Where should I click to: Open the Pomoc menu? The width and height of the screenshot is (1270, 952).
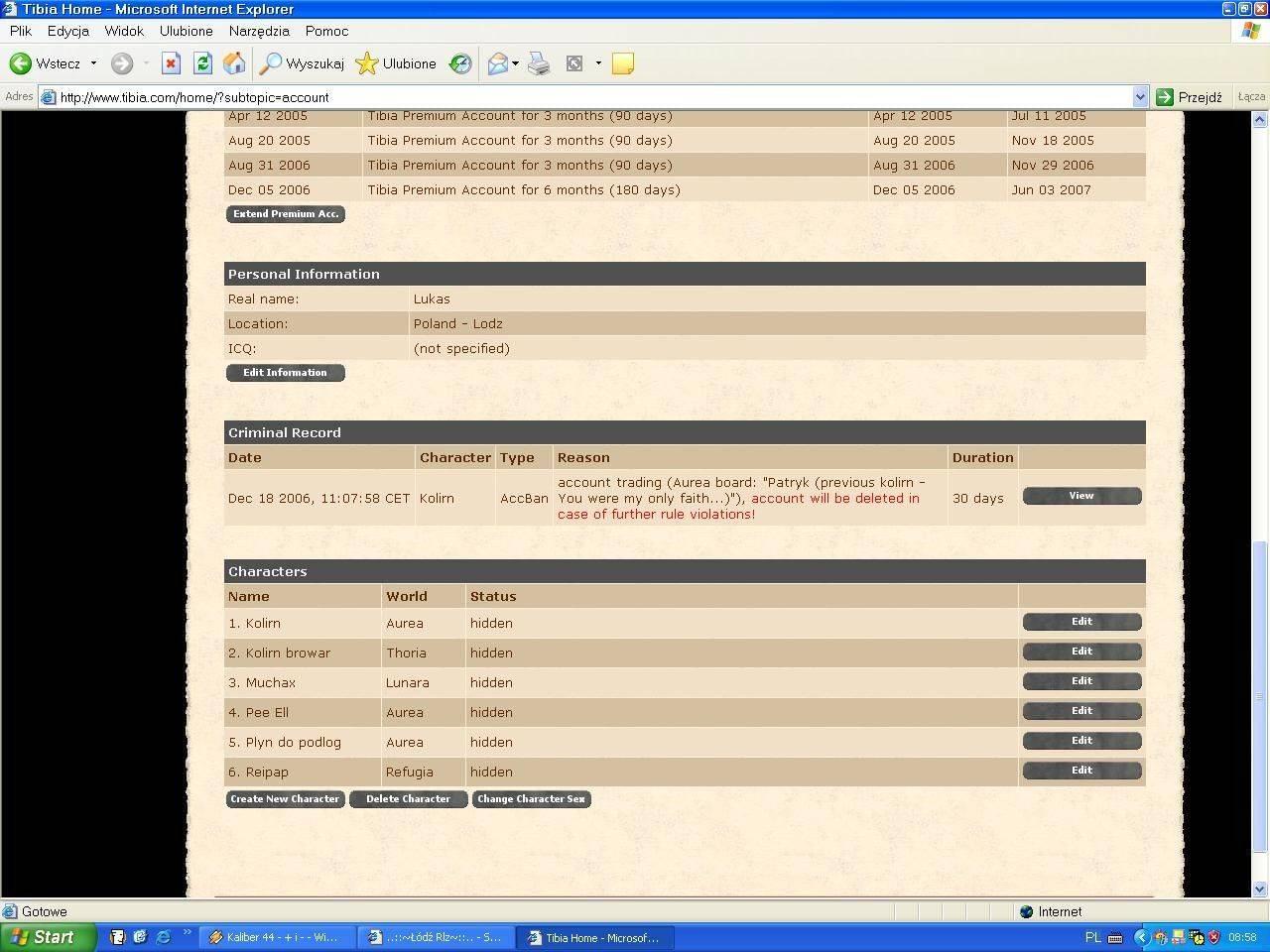tap(326, 31)
